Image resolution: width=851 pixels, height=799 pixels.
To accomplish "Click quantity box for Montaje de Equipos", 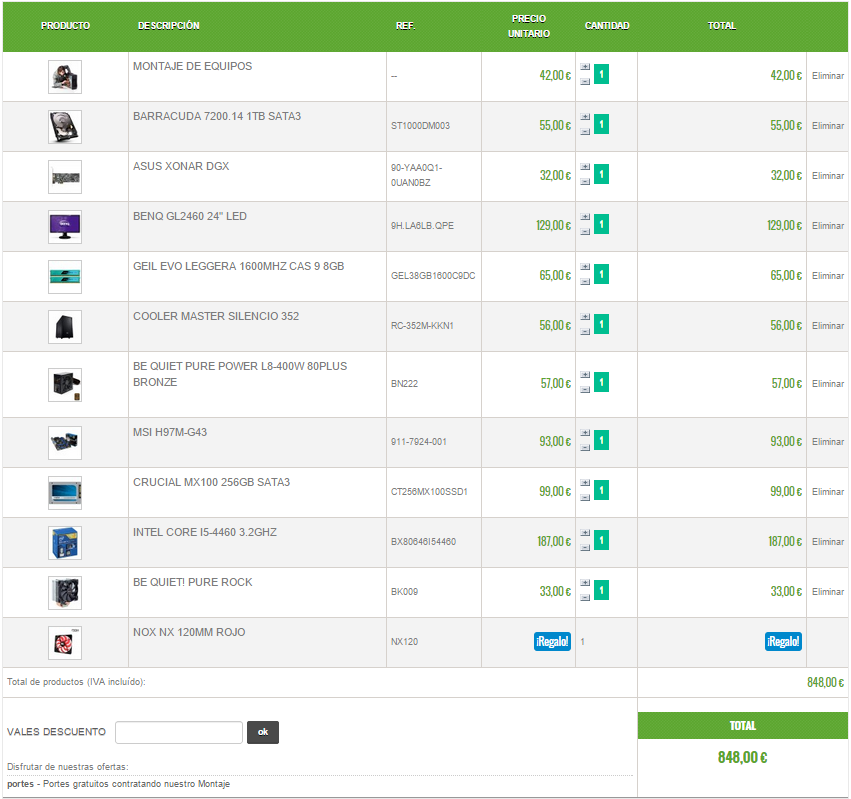I will [601, 74].
